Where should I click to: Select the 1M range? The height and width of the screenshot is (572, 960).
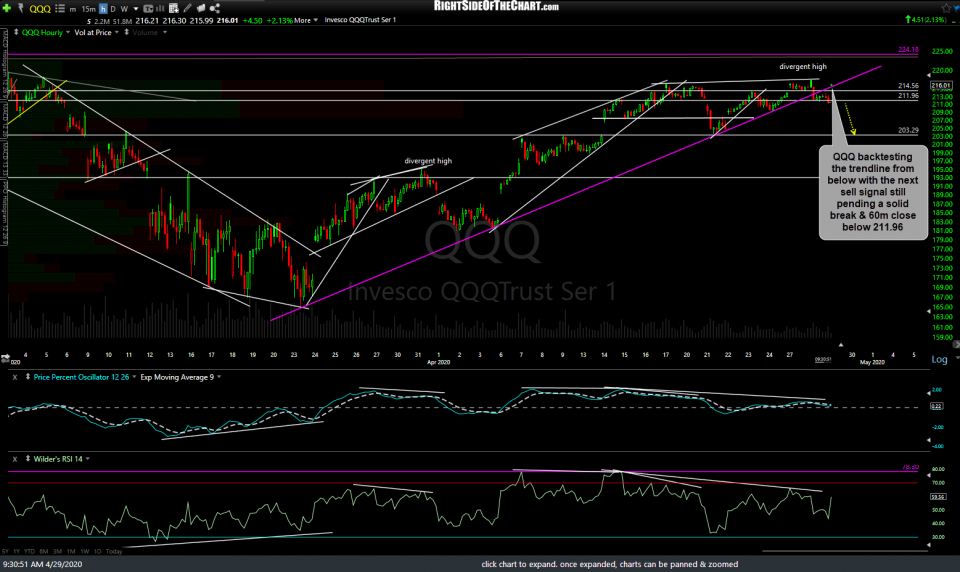(71, 552)
